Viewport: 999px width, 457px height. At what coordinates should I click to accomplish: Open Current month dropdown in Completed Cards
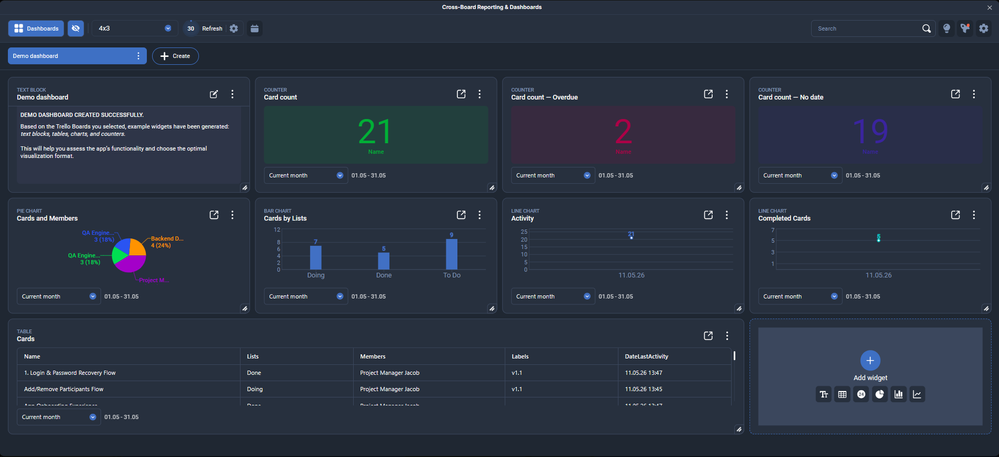pyautogui.click(x=800, y=296)
